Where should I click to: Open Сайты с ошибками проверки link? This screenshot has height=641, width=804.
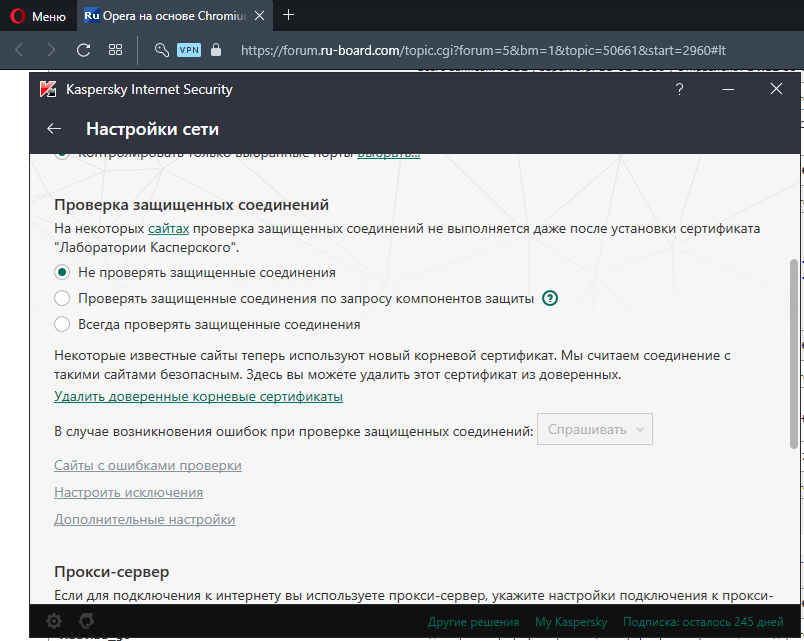click(148, 465)
